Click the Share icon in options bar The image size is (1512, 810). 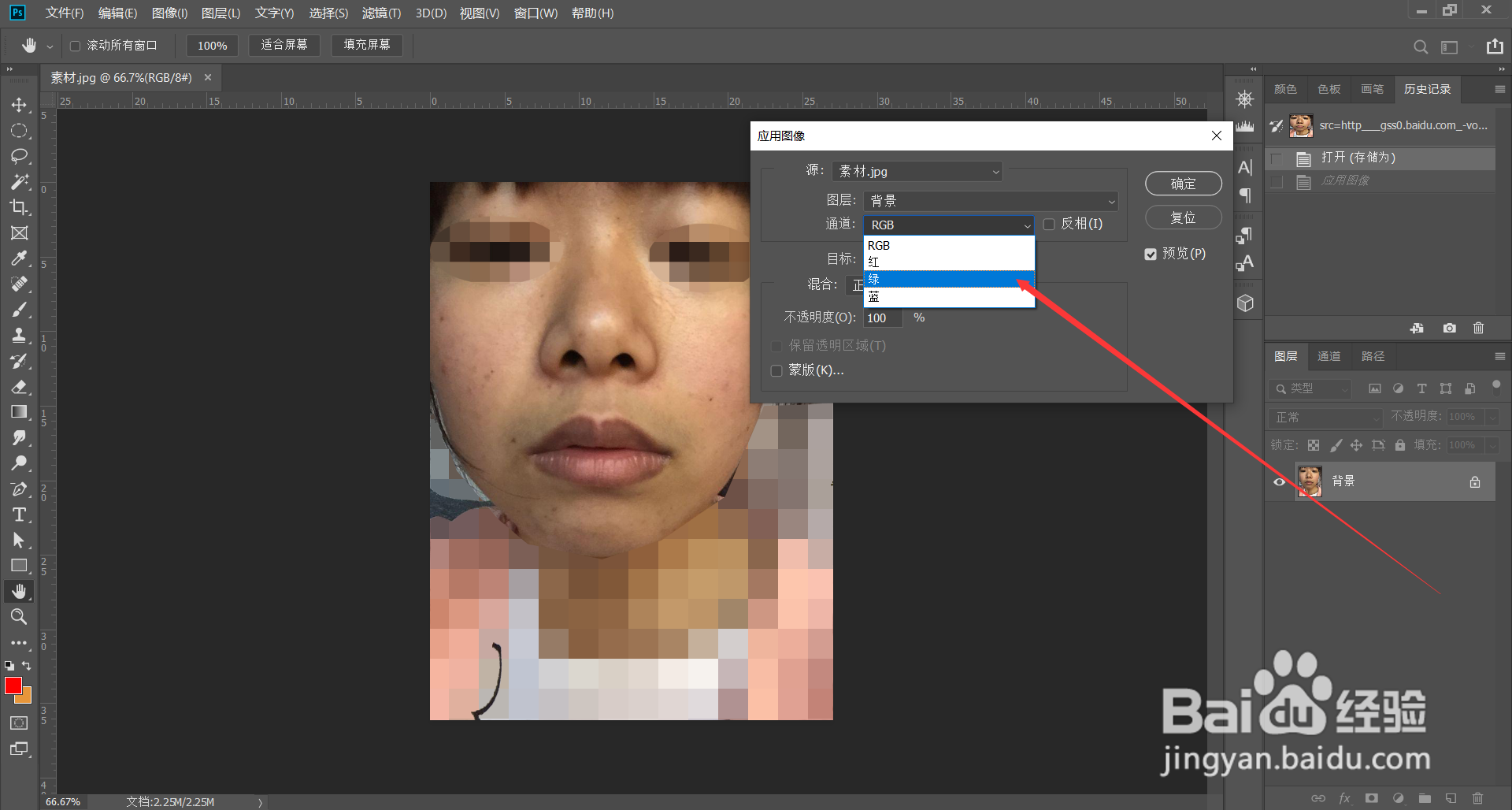1495,46
